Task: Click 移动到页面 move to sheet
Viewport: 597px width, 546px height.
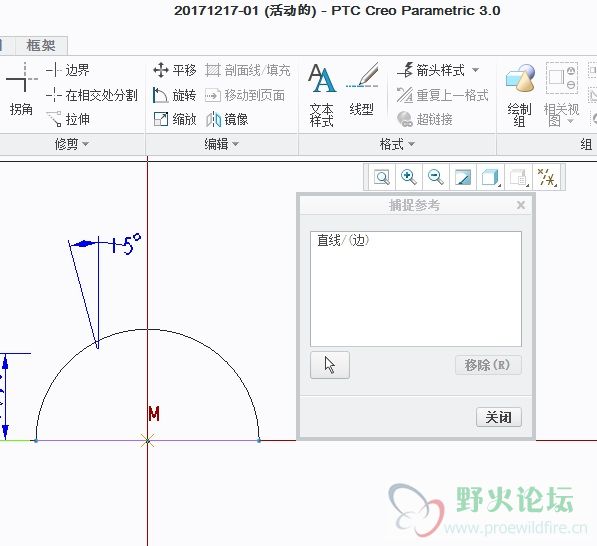Action: point(245,95)
